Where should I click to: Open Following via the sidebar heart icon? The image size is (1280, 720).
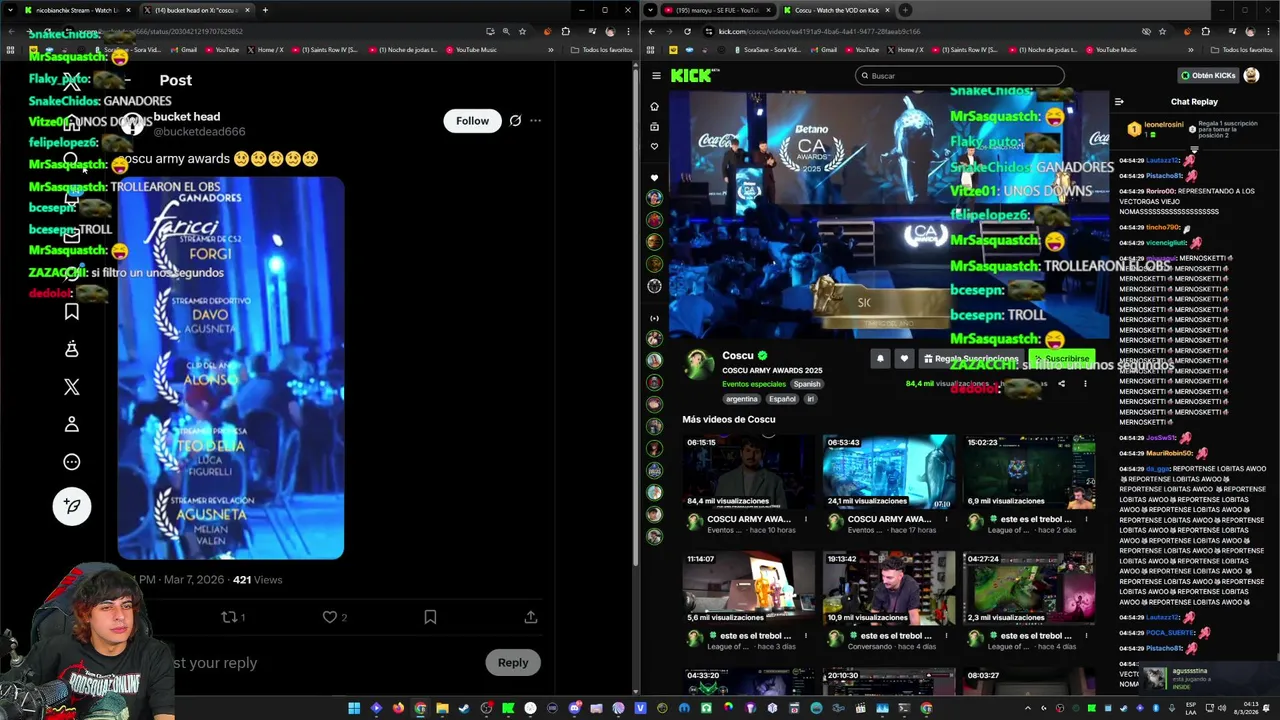(x=654, y=147)
